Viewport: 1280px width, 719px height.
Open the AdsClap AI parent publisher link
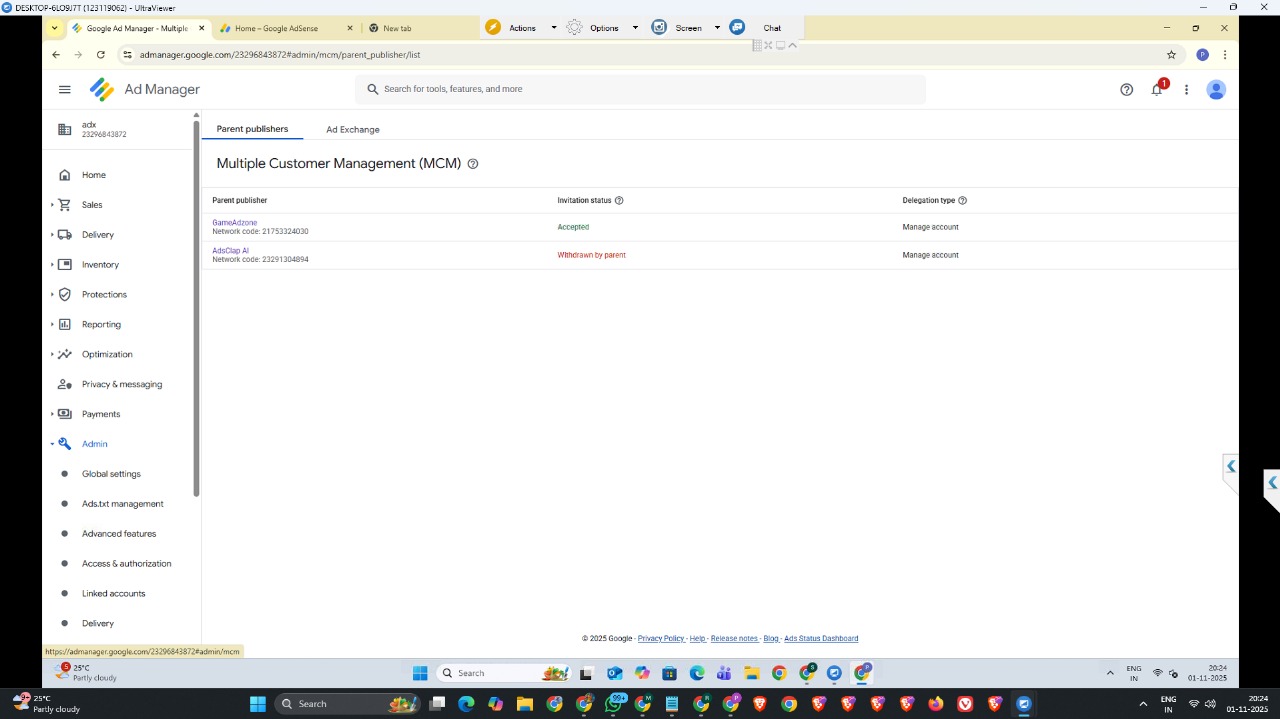click(x=230, y=251)
